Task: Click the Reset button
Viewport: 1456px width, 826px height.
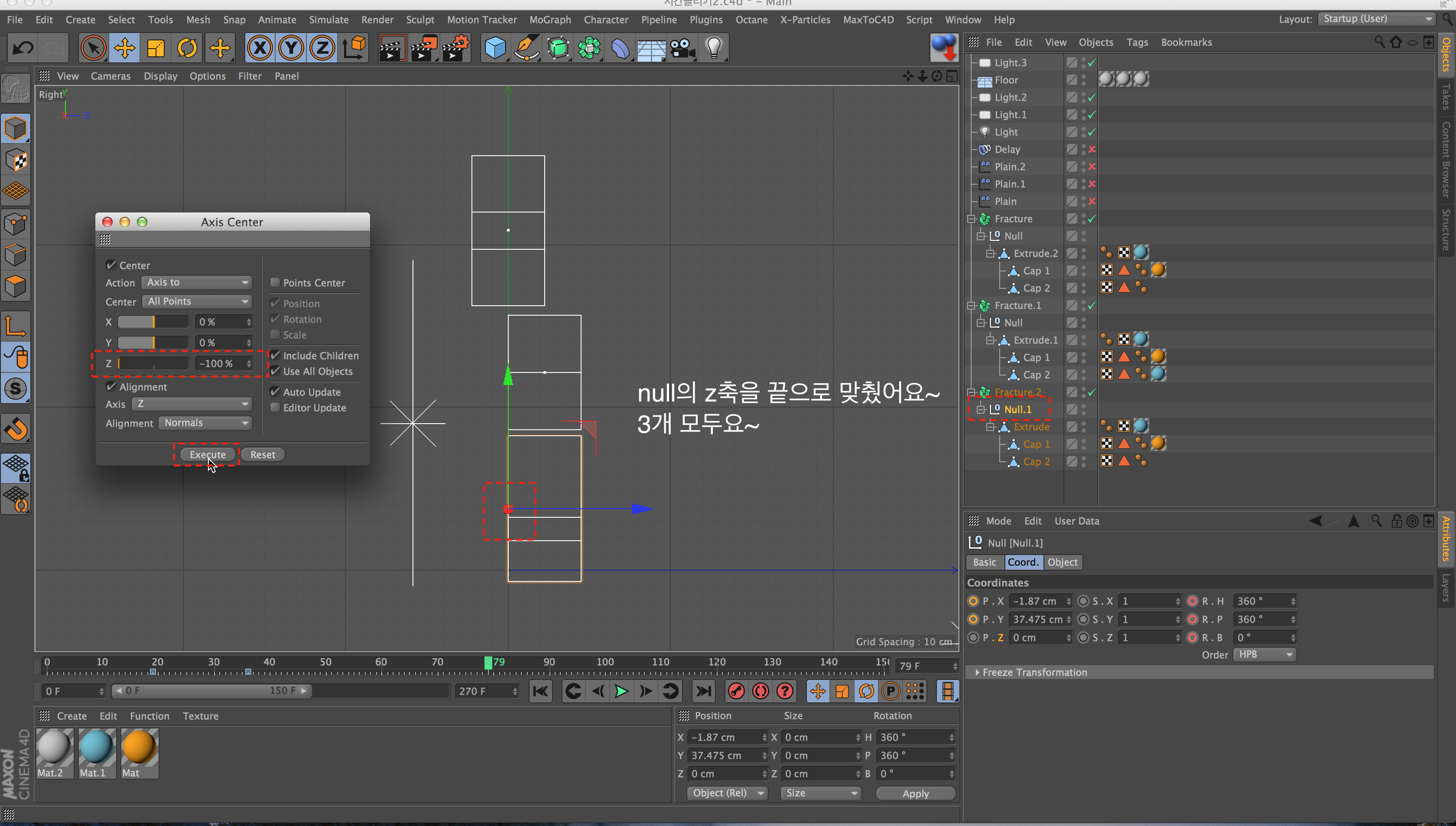Action: (263, 454)
